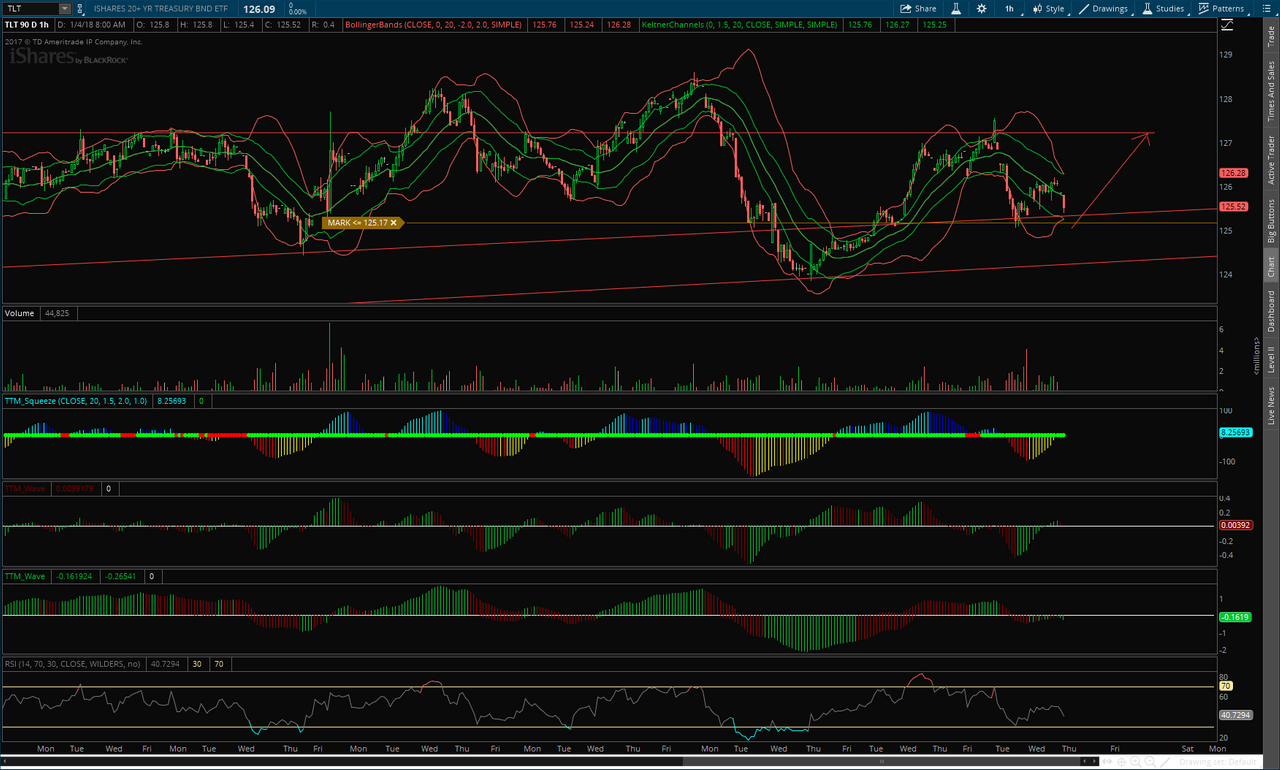Image resolution: width=1280 pixels, height=770 pixels.
Task: Click the crosshair icon at bottom
Action: pyautogui.click(x=1121, y=762)
